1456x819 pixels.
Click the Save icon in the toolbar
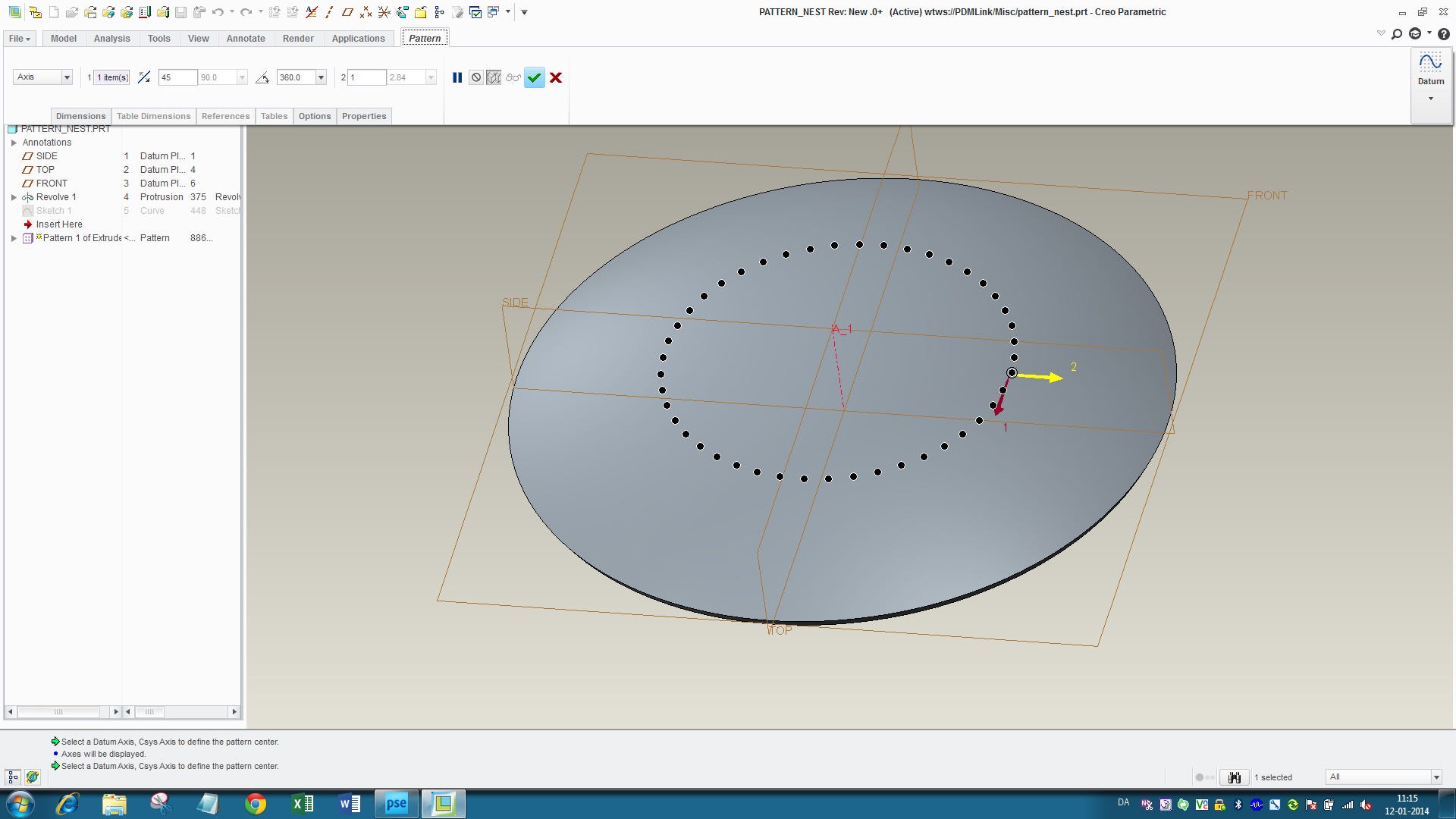coord(180,11)
